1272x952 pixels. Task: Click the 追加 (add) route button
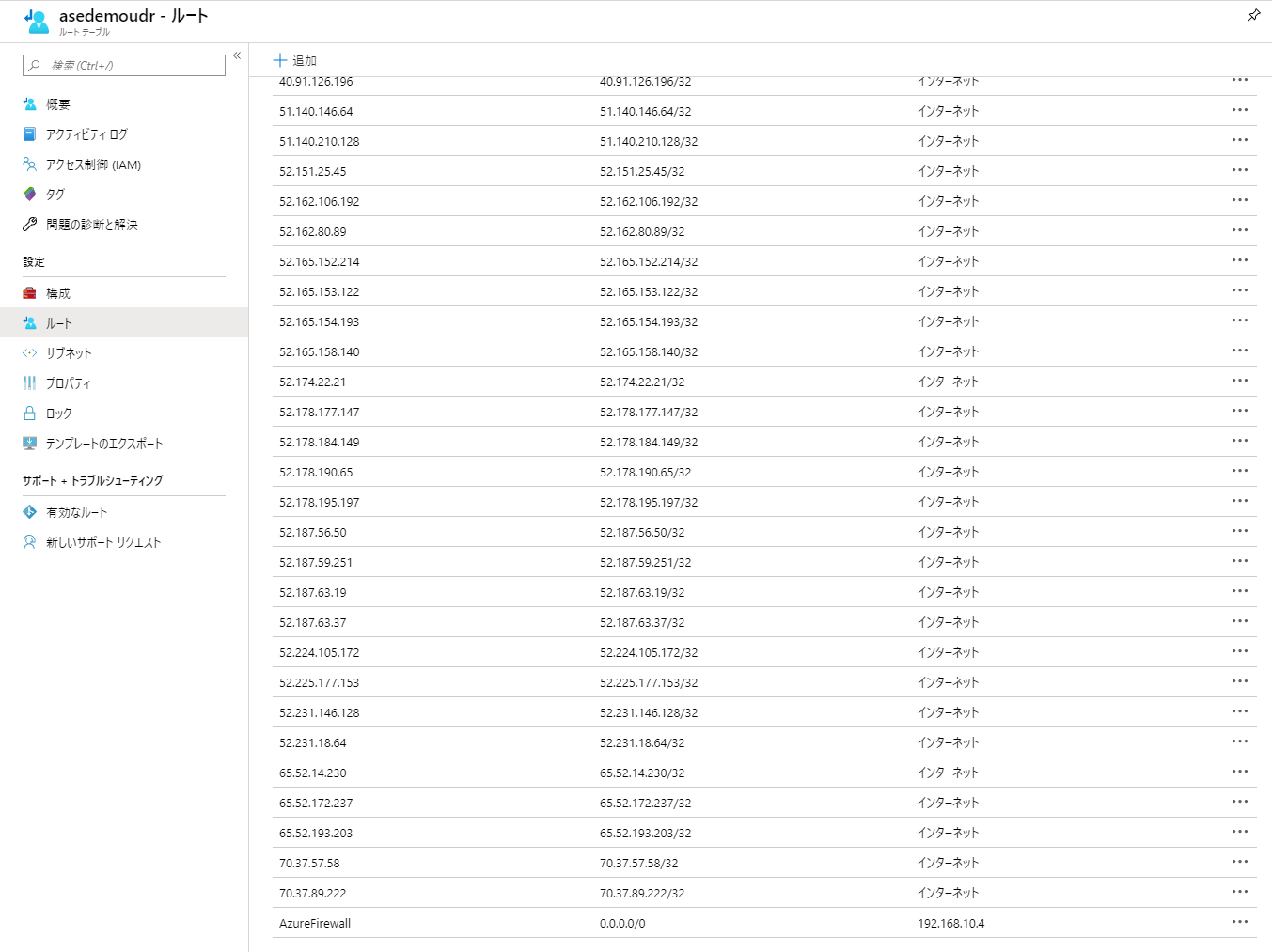[x=294, y=60]
